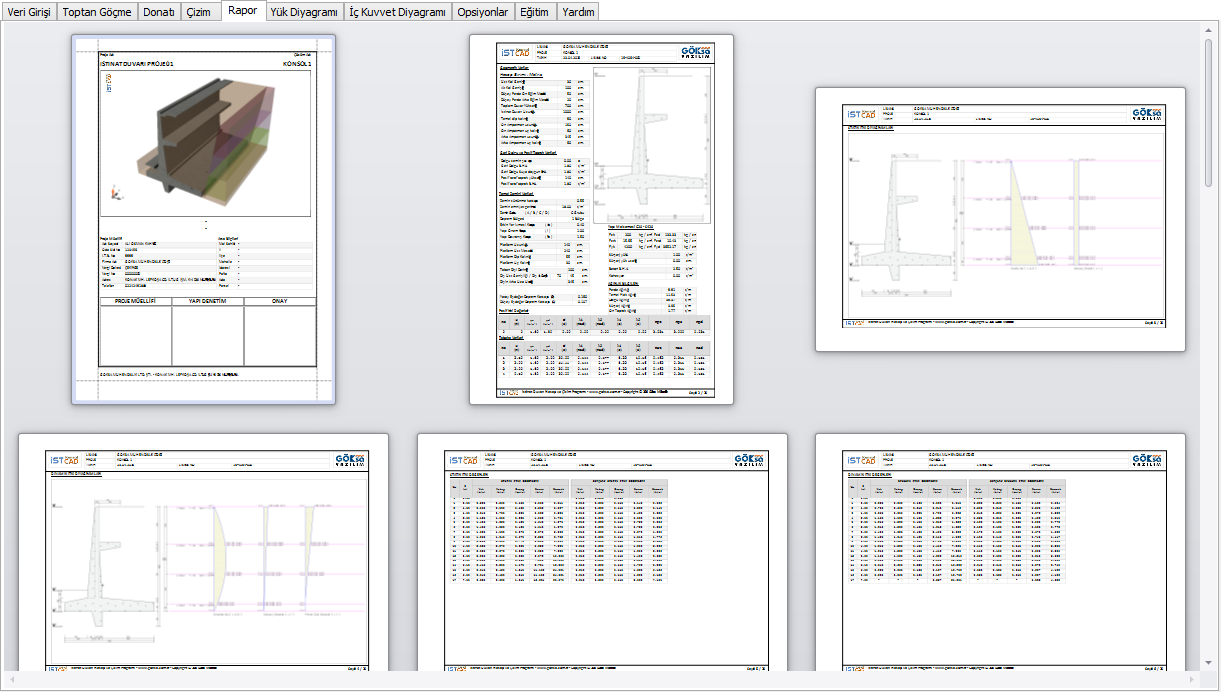The width and height of the screenshot is (1221, 692).
Task: Go to the Çizim tab
Action: click(x=199, y=13)
